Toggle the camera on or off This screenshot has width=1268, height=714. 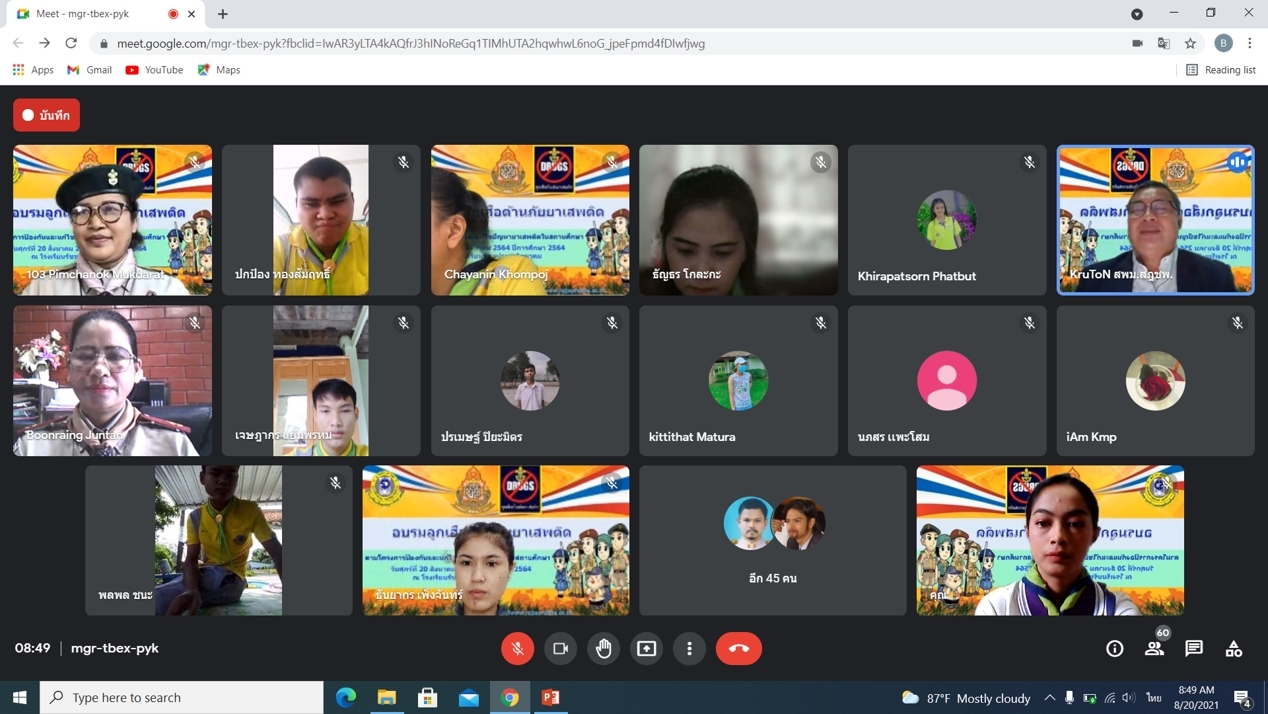click(x=561, y=648)
